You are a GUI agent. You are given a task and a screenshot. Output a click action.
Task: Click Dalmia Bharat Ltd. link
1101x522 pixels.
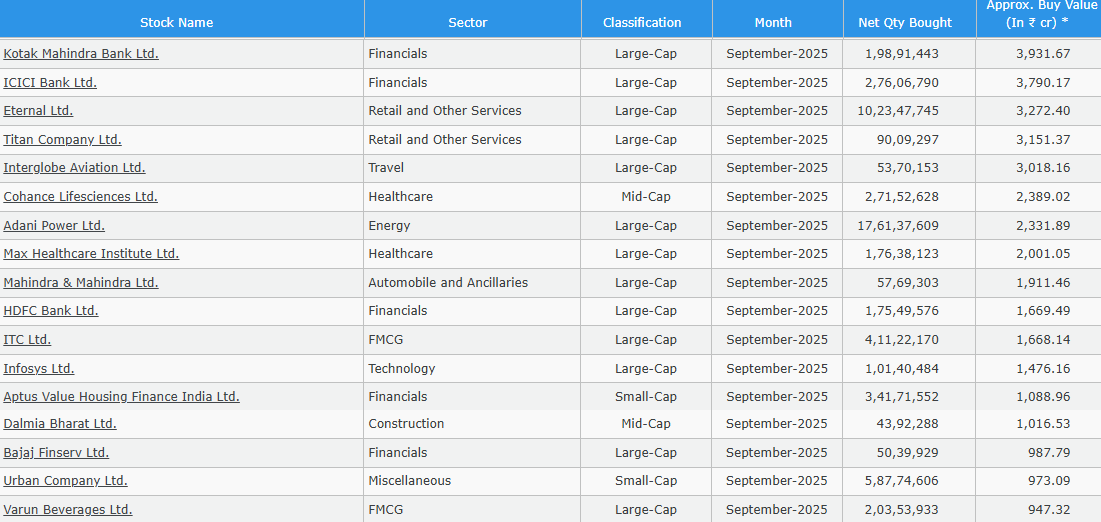60,424
